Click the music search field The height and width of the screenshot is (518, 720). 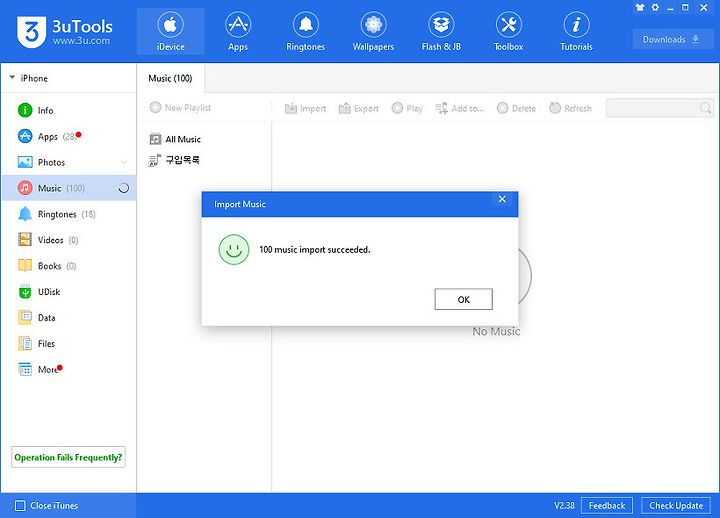tap(659, 108)
